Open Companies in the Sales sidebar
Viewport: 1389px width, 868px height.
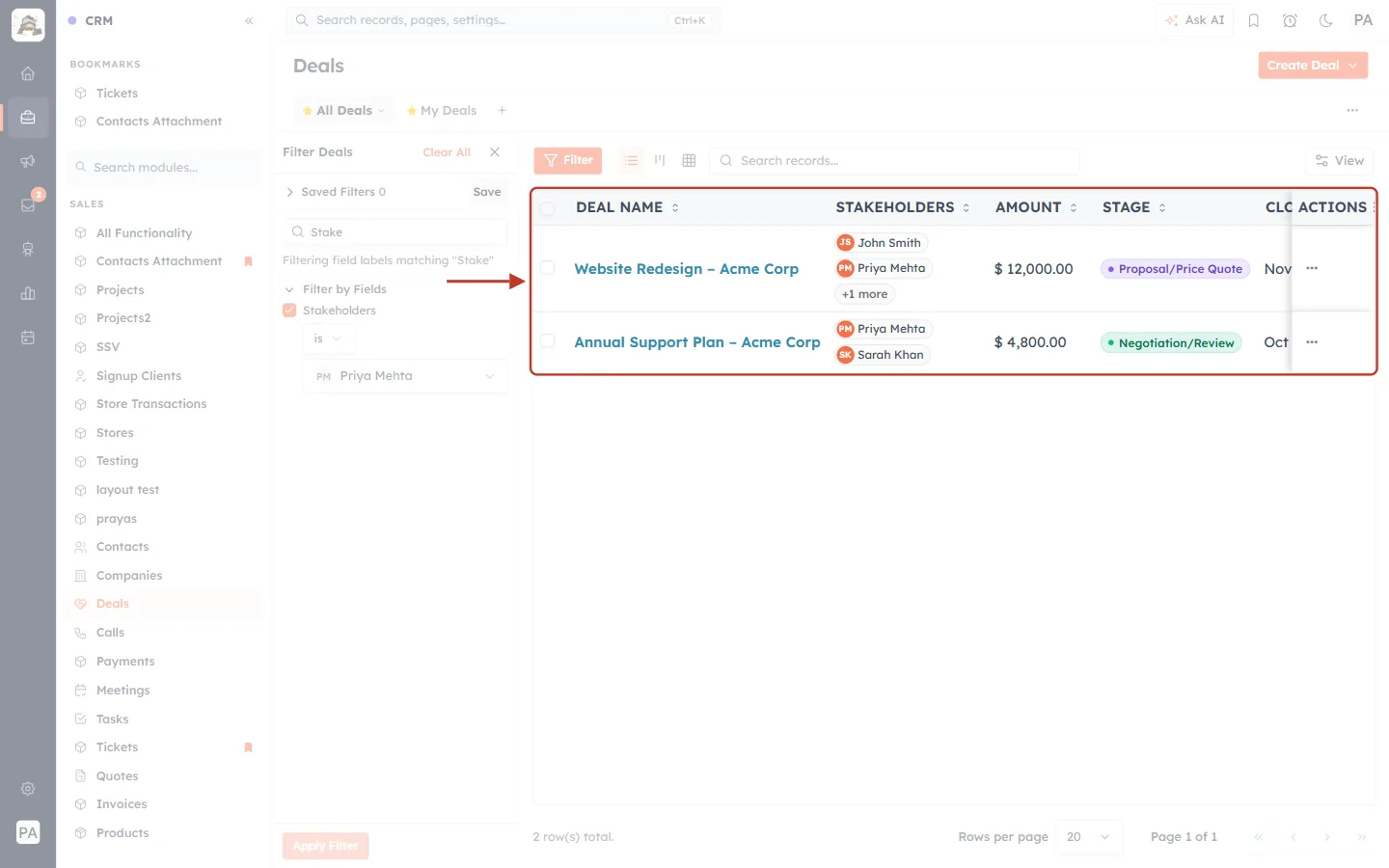pyautogui.click(x=129, y=576)
